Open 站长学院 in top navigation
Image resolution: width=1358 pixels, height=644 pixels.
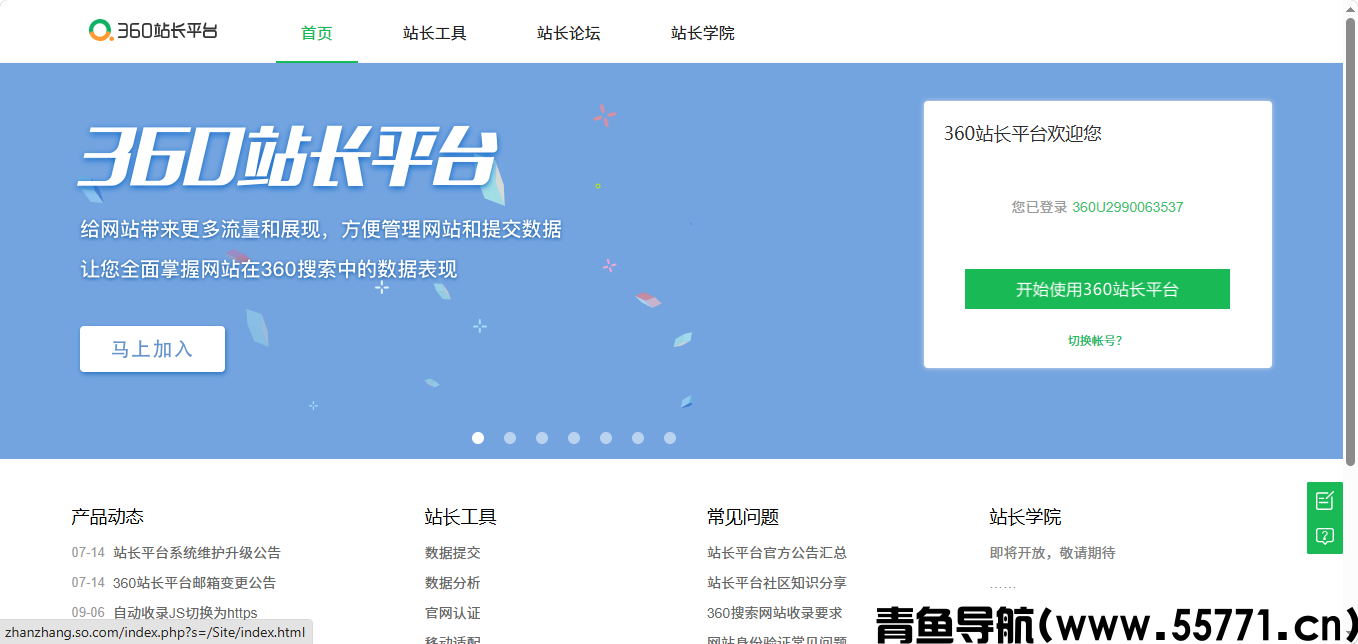pos(703,33)
